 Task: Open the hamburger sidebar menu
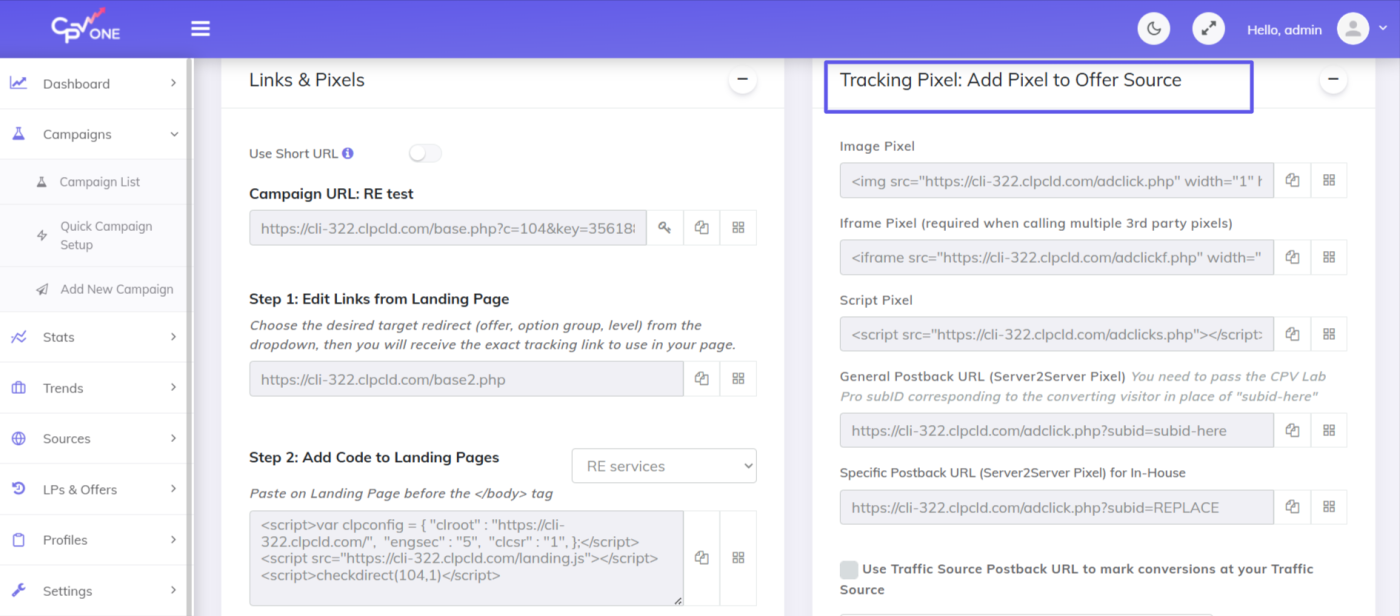pos(200,29)
